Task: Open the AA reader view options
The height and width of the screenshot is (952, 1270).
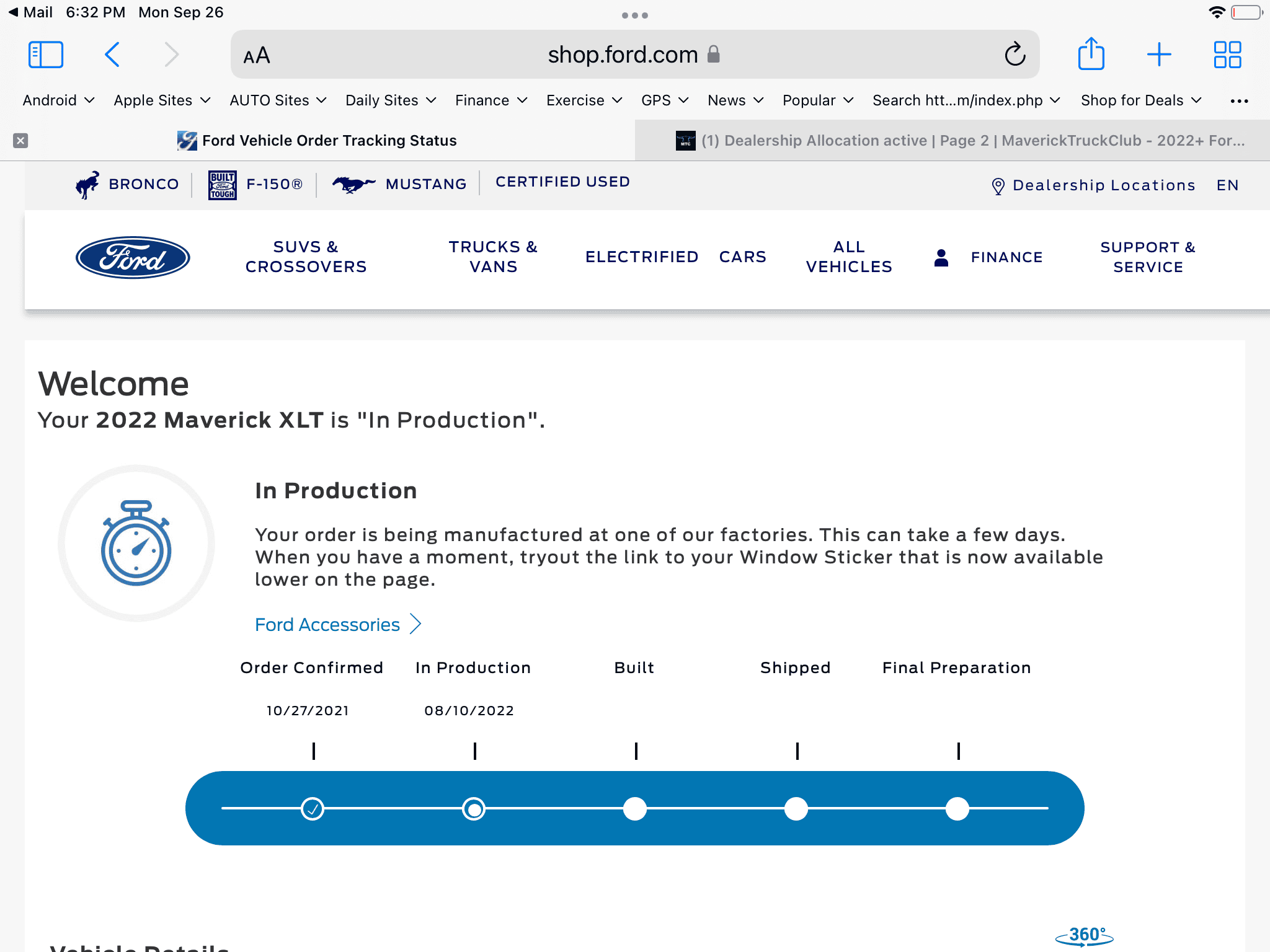Action: pyautogui.click(x=257, y=55)
